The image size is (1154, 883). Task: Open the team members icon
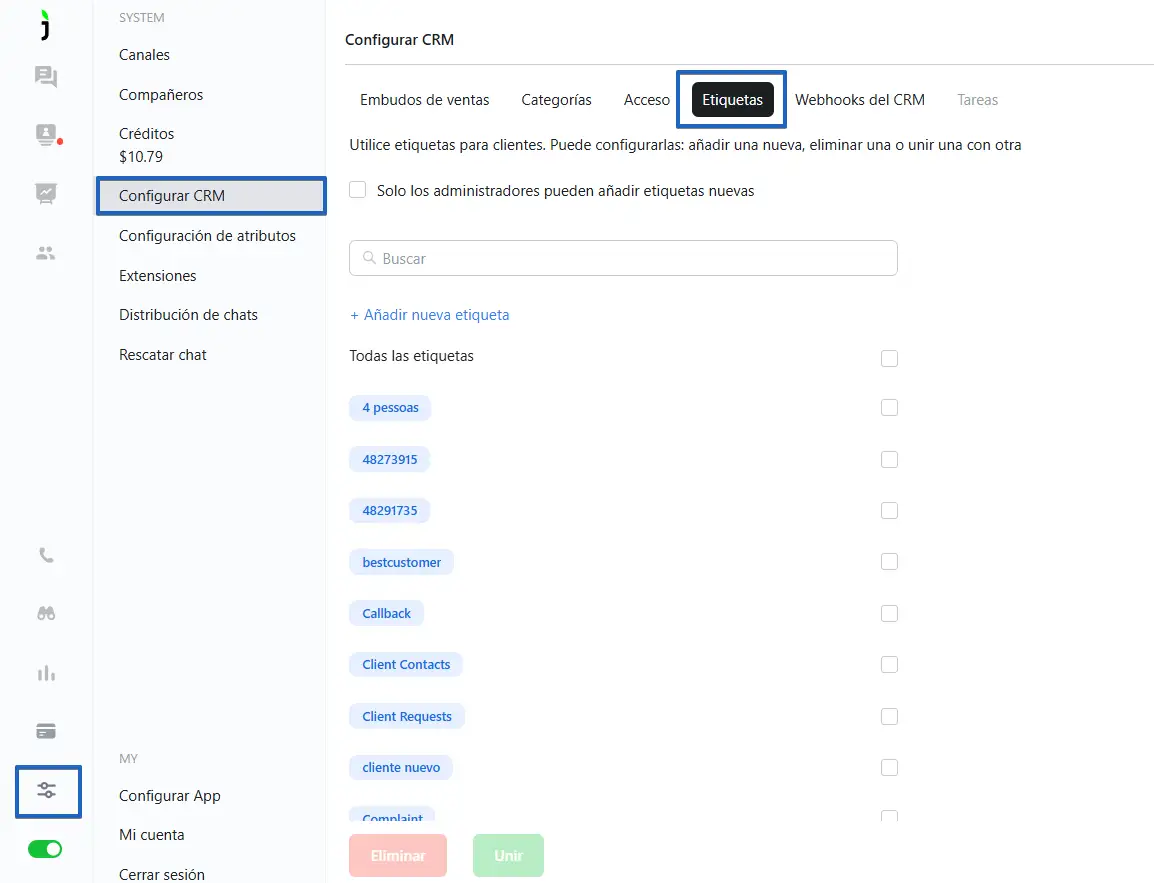(46, 253)
